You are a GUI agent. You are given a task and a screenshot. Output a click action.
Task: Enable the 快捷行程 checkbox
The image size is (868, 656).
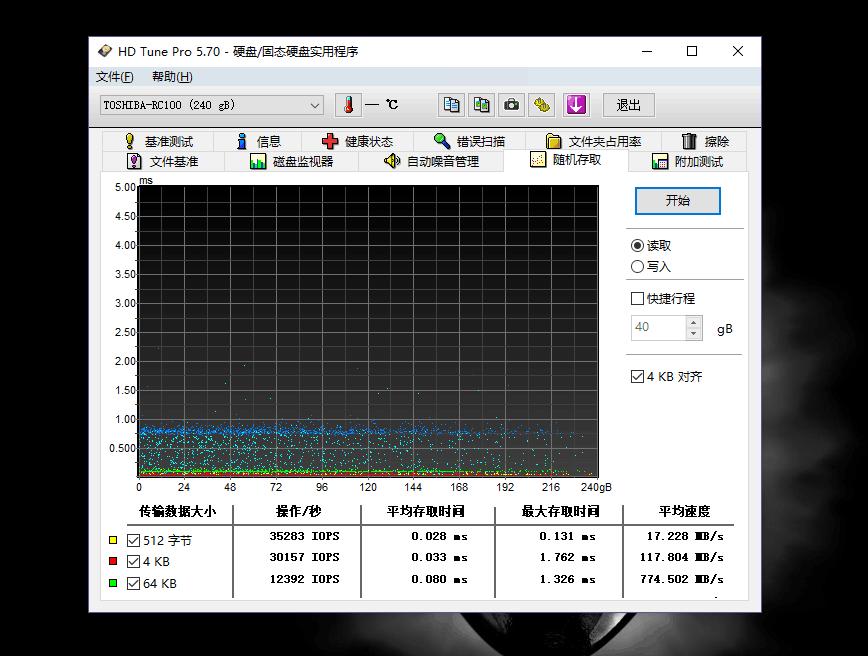[x=637, y=297]
